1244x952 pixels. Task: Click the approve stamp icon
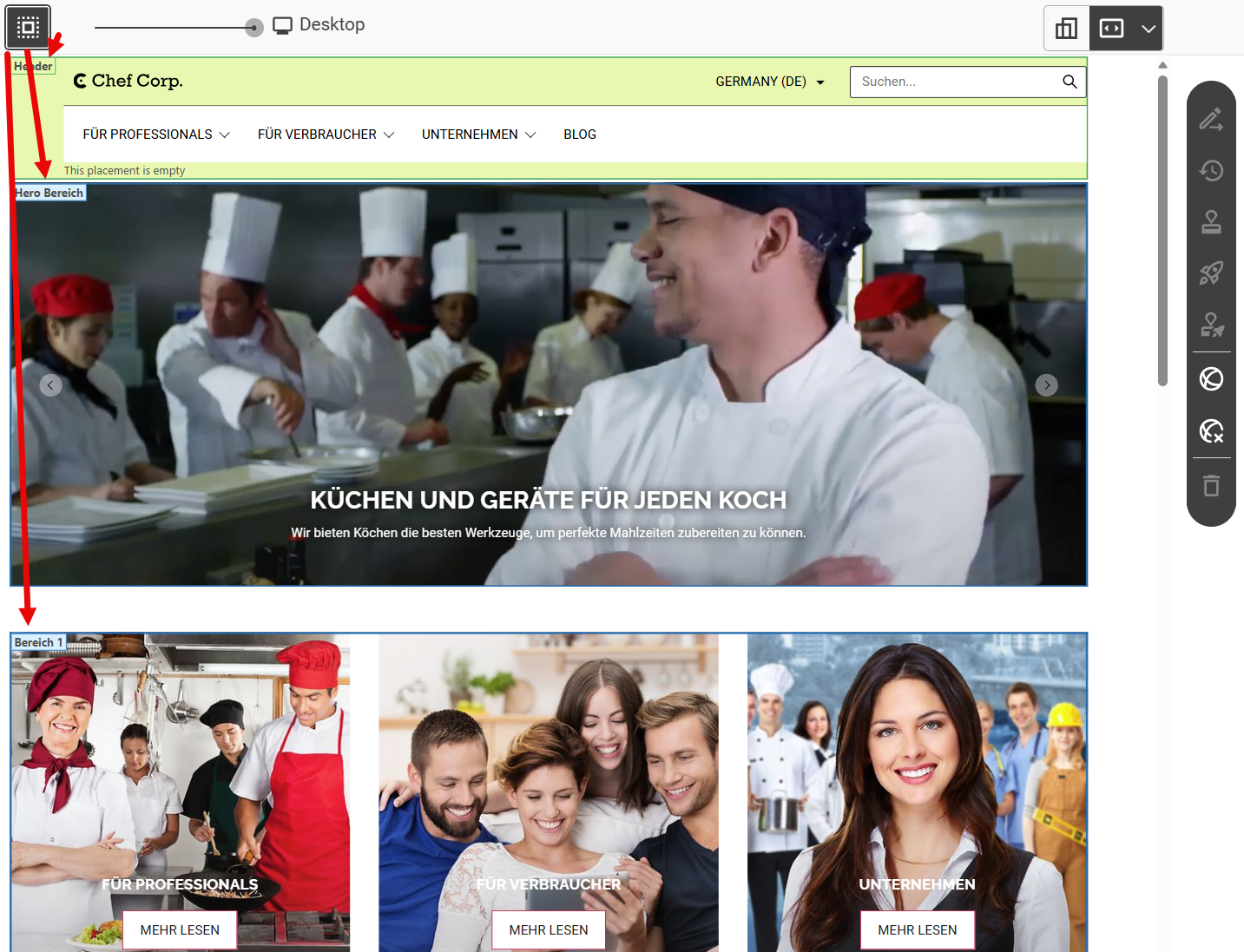(1211, 222)
